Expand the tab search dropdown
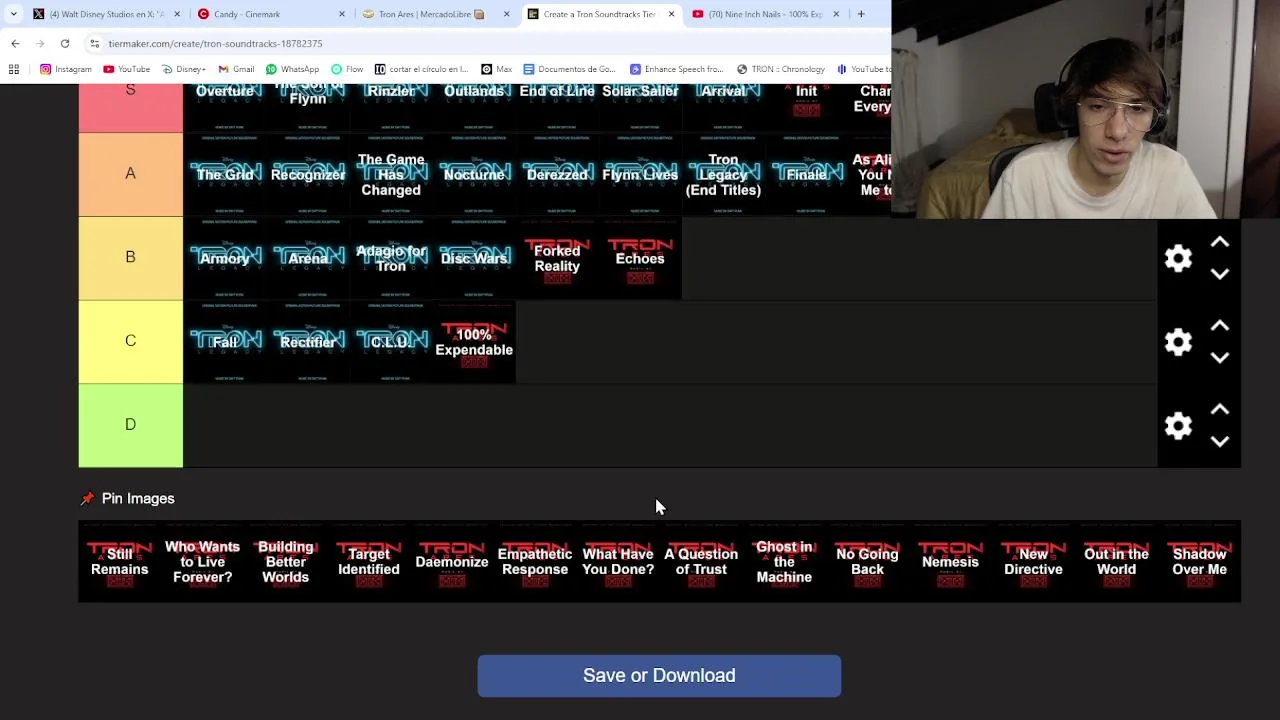The width and height of the screenshot is (1280, 720). tap(13, 14)
